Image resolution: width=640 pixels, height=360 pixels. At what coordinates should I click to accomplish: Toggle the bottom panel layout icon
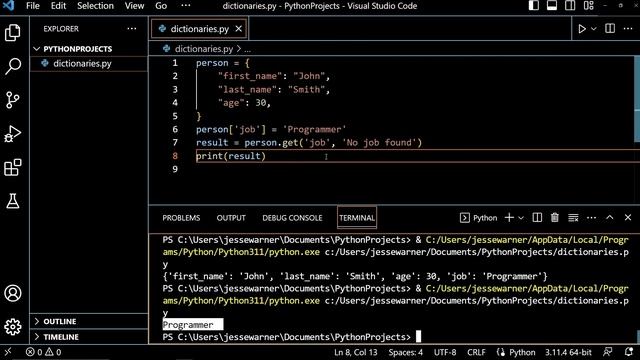click(552, 6)
